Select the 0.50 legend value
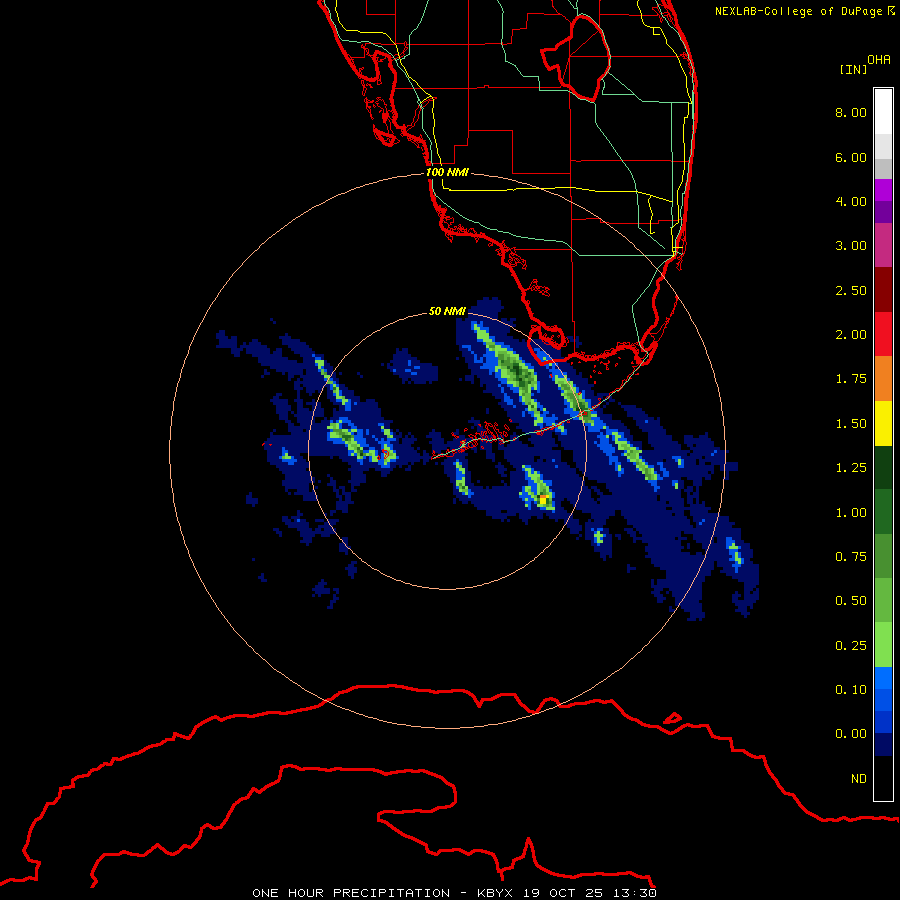Screen dimensions: 900x900 [851, 601]
